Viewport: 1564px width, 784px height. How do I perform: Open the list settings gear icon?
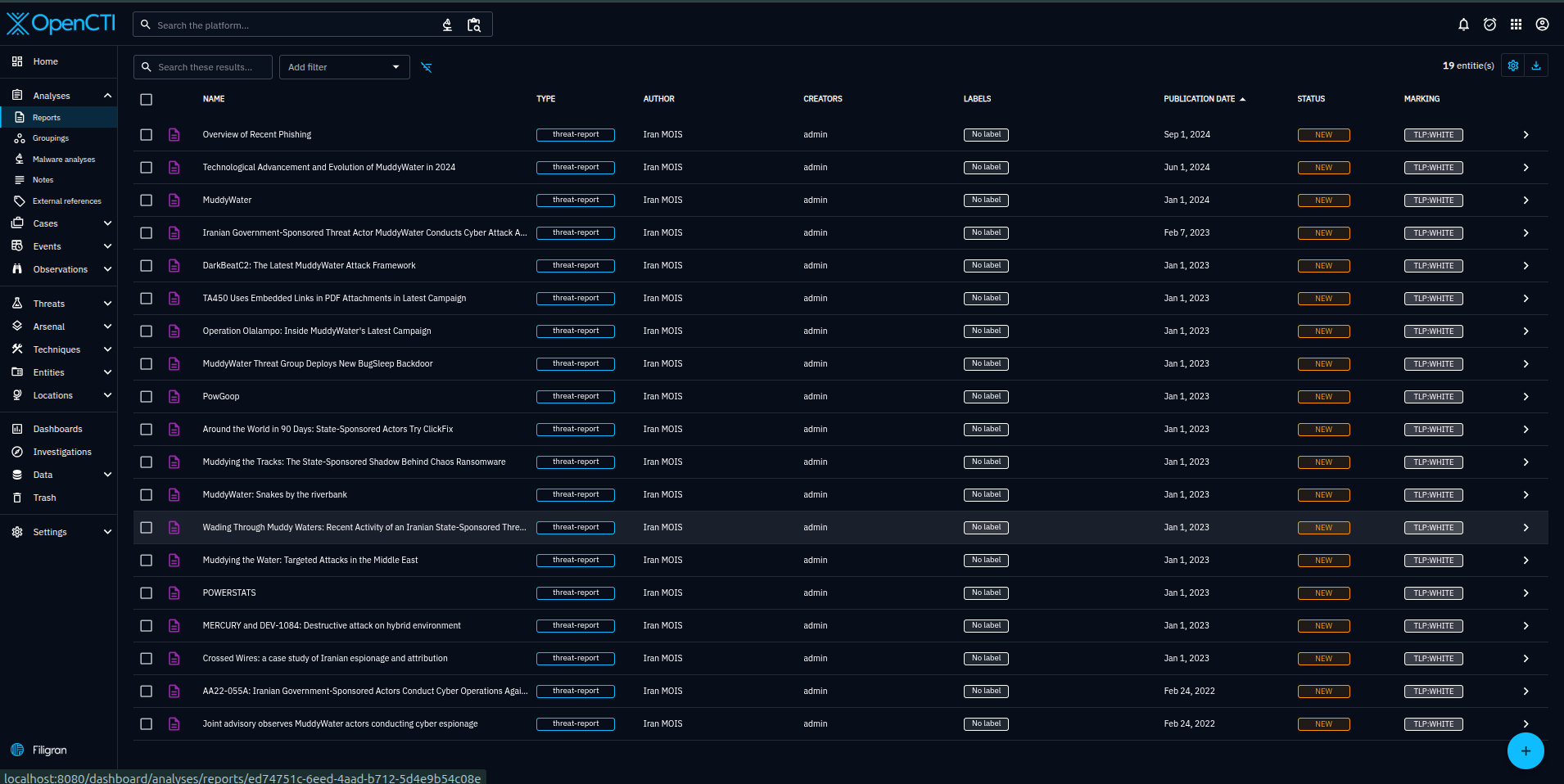(1513, 65)
